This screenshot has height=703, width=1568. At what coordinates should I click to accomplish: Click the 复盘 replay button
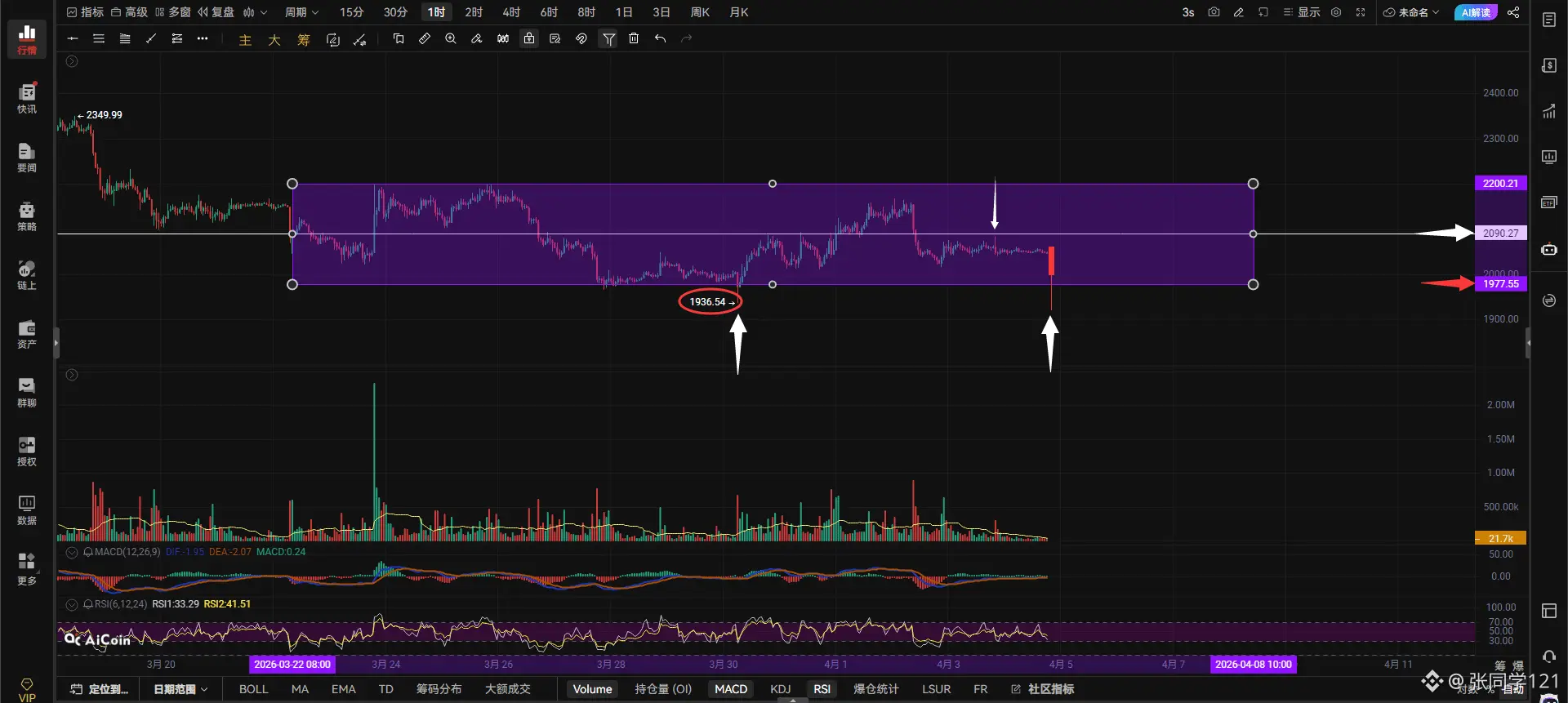[x=216, y=12]
